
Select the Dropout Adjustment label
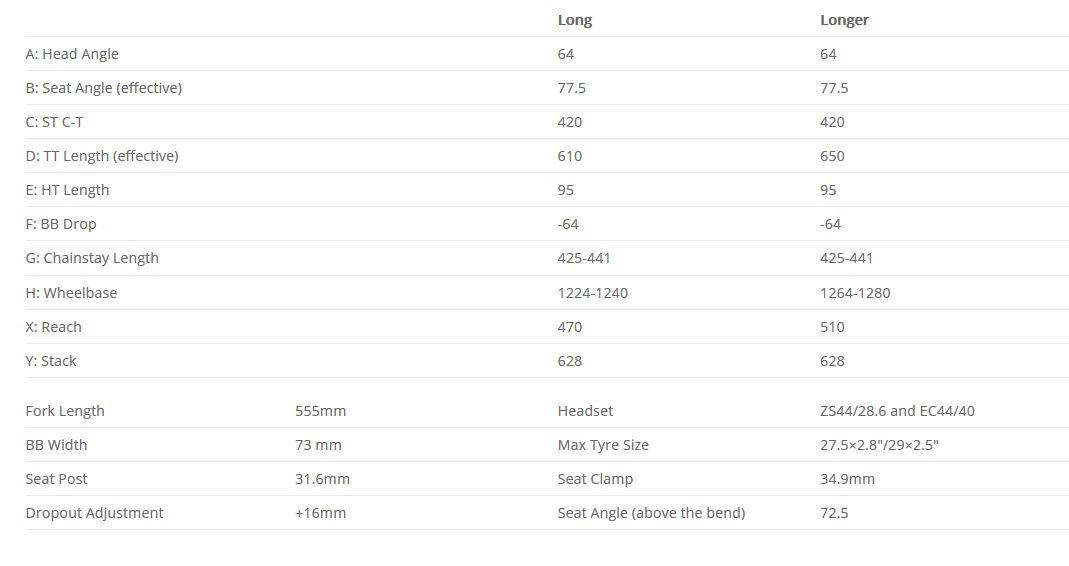[94, 513]
